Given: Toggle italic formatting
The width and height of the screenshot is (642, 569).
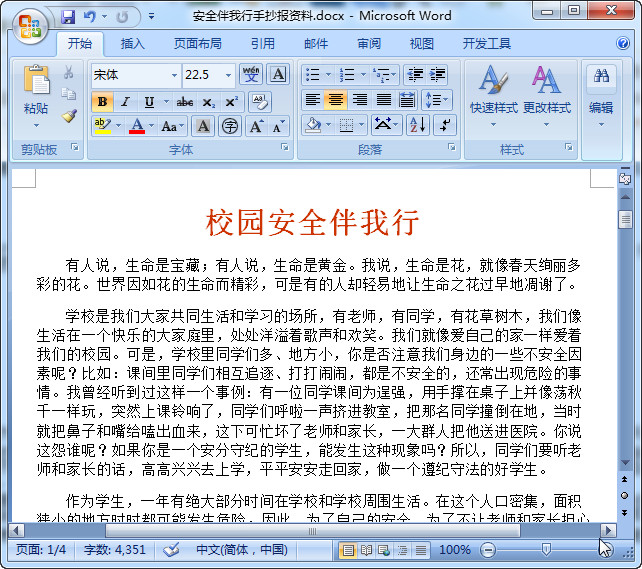Looking at the screenshot, I should 125,102.
